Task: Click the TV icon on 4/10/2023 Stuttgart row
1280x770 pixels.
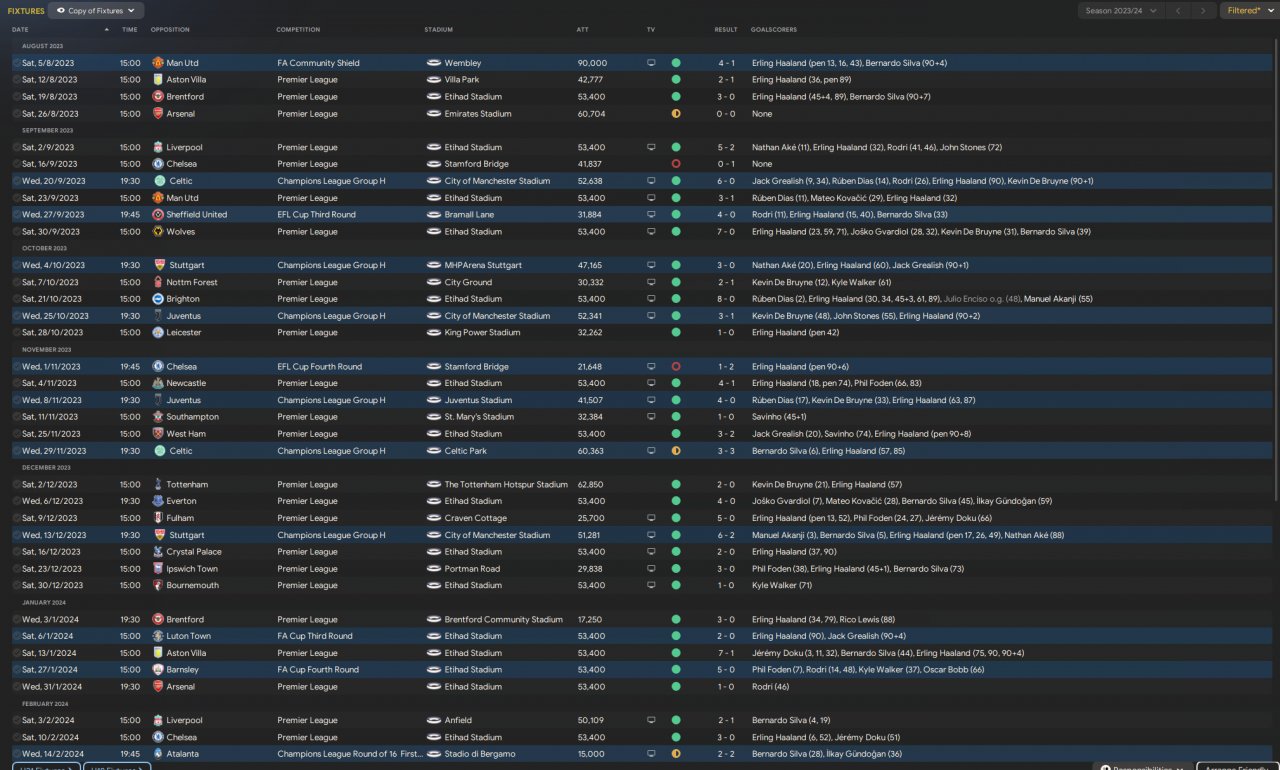Action: click(x=651, y=265)
